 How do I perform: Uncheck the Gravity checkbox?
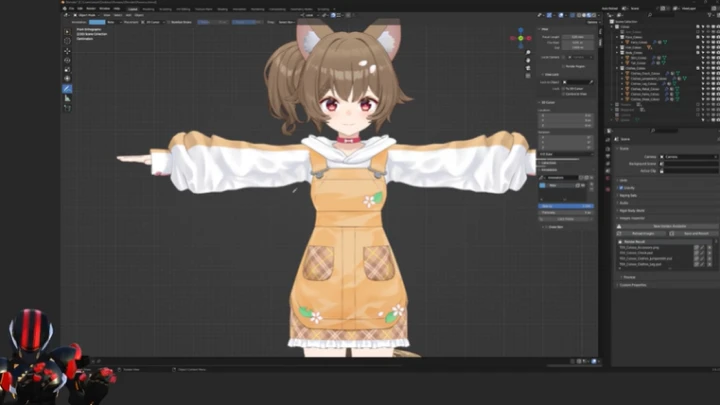[x=621, y=188]
